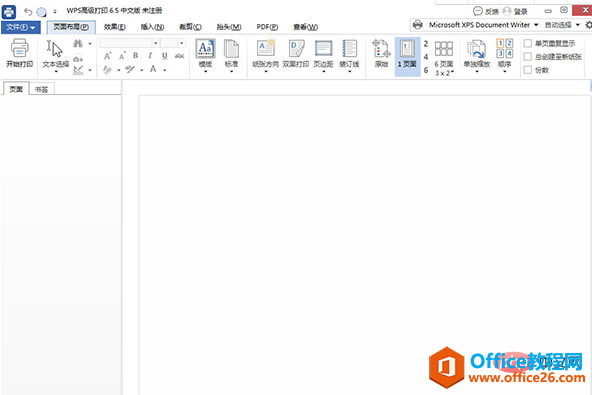Image resolution: width=592 pixels, height=395 pixels.
Task: Click the duplex printing D icon
Action: [296, 48]
